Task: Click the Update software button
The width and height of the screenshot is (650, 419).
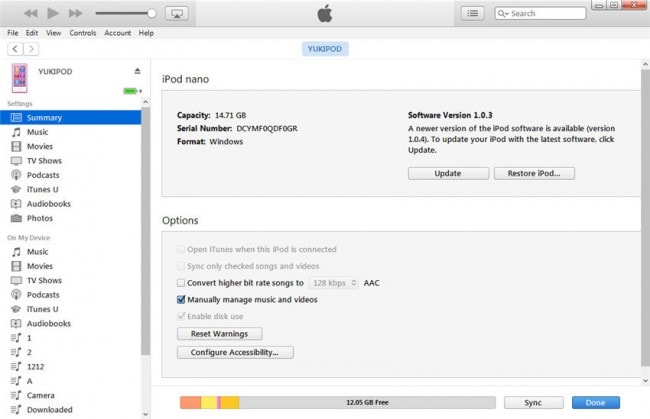Action: click(x=448, y=173)
